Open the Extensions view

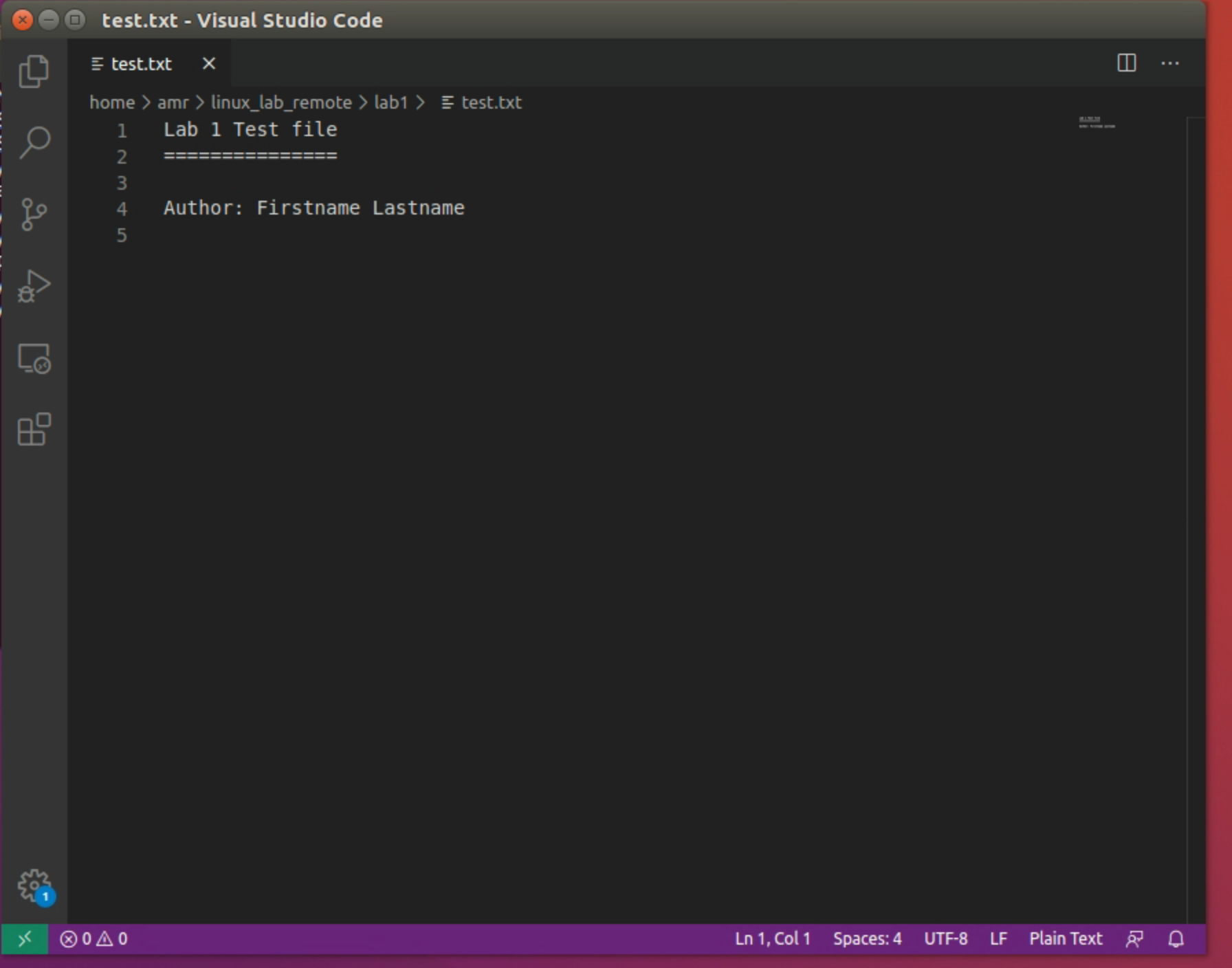[x=34, y=430]
